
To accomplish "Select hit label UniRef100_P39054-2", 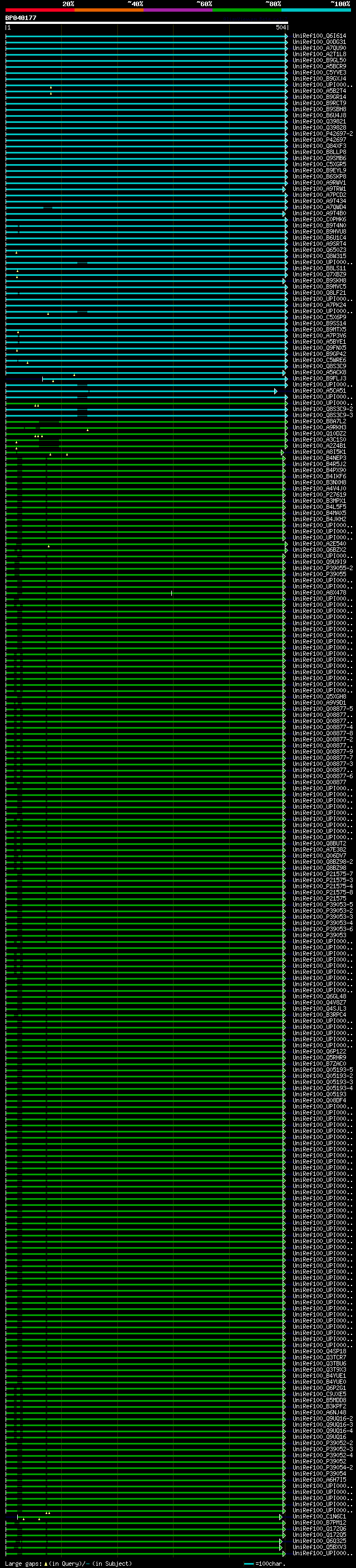I will [x=323, y=1467].
